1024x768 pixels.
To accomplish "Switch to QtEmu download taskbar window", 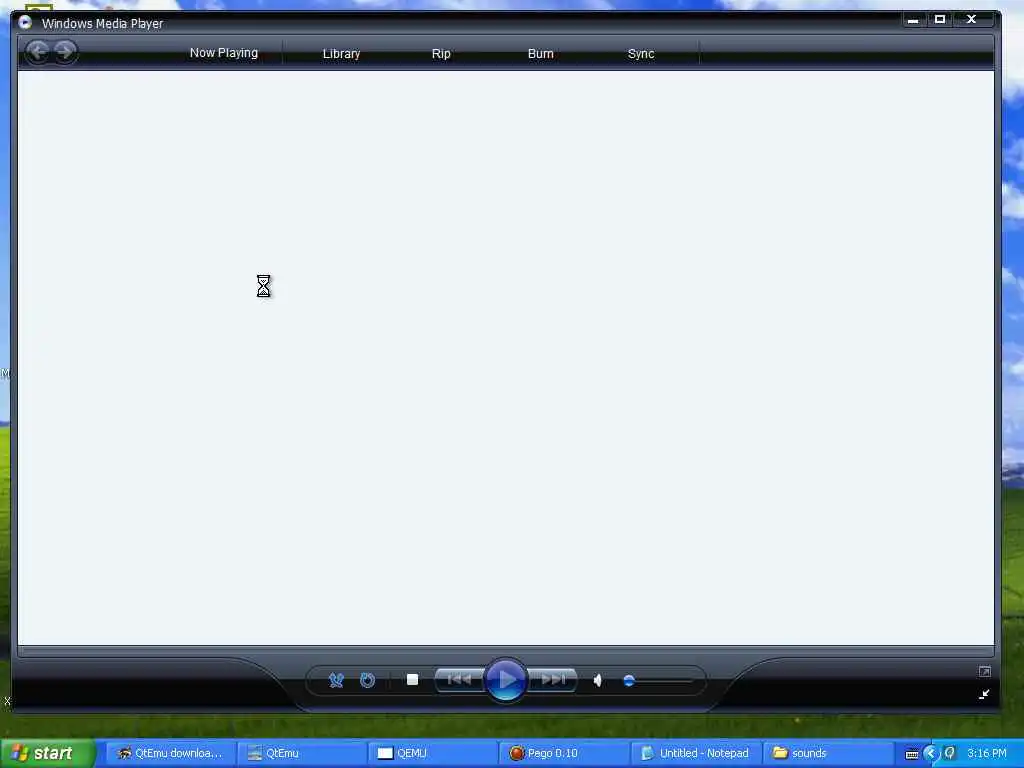I will coord(170,753).
